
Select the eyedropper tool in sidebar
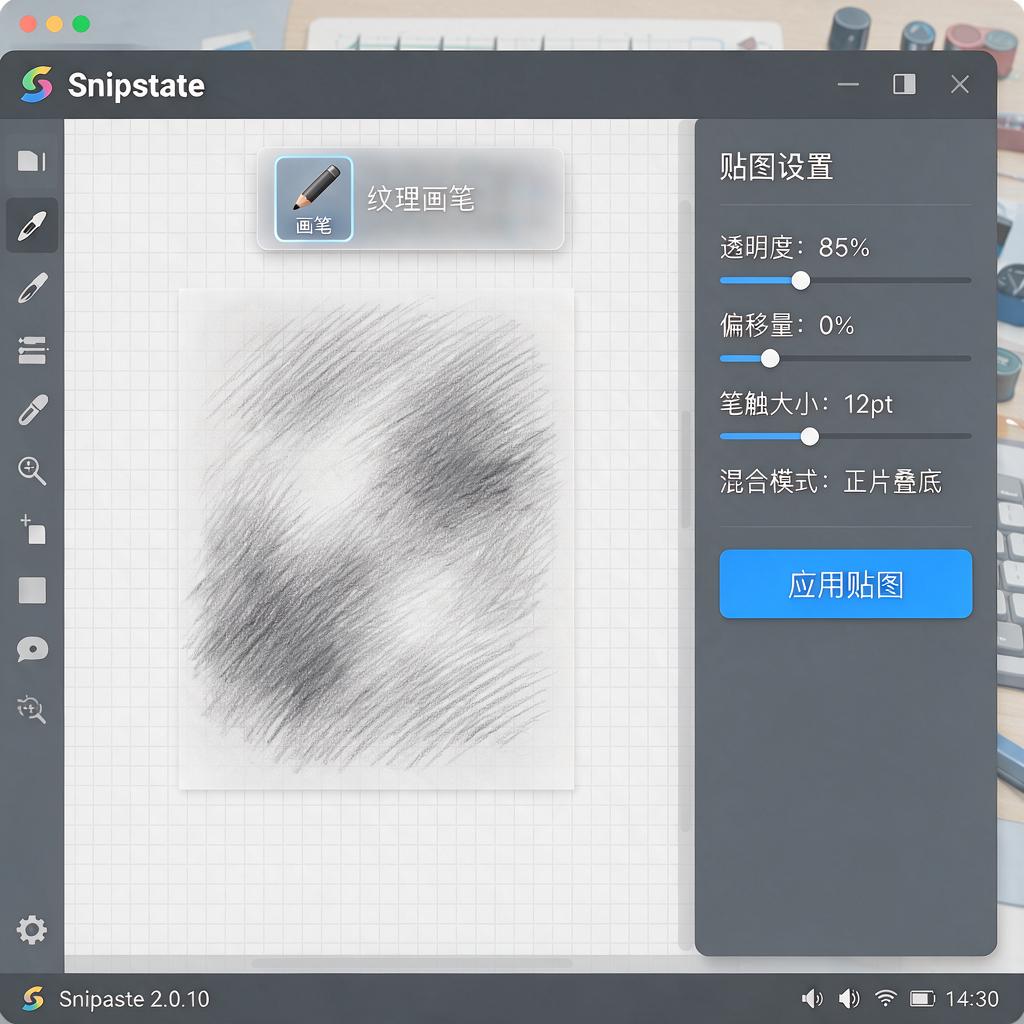[32, 410]
